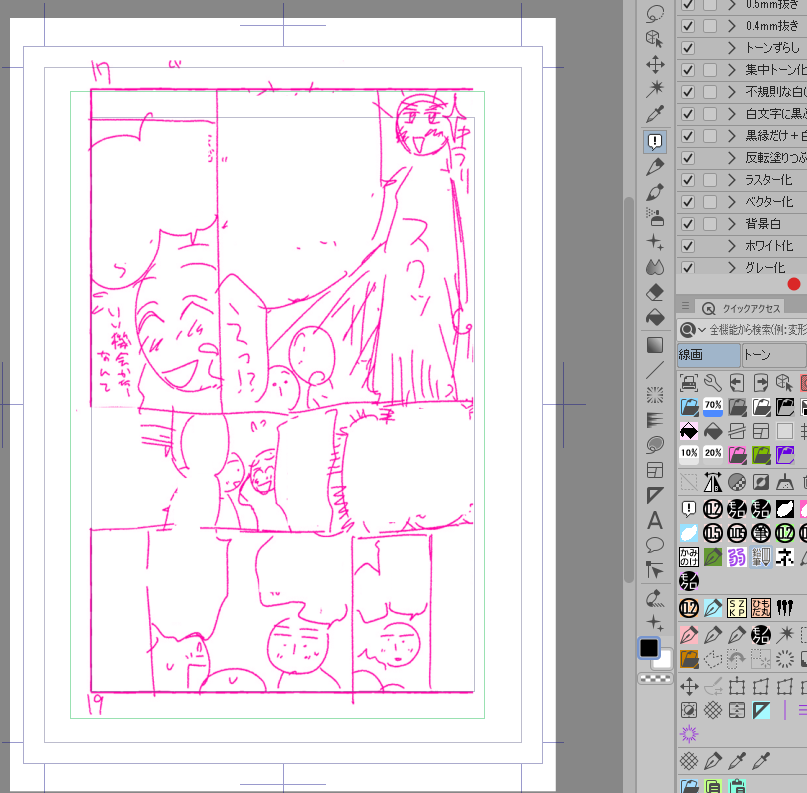The height and width of the screenshot is (793, 807).
Task: Open the クイックアクセス tab
Action: pos(740,308)
